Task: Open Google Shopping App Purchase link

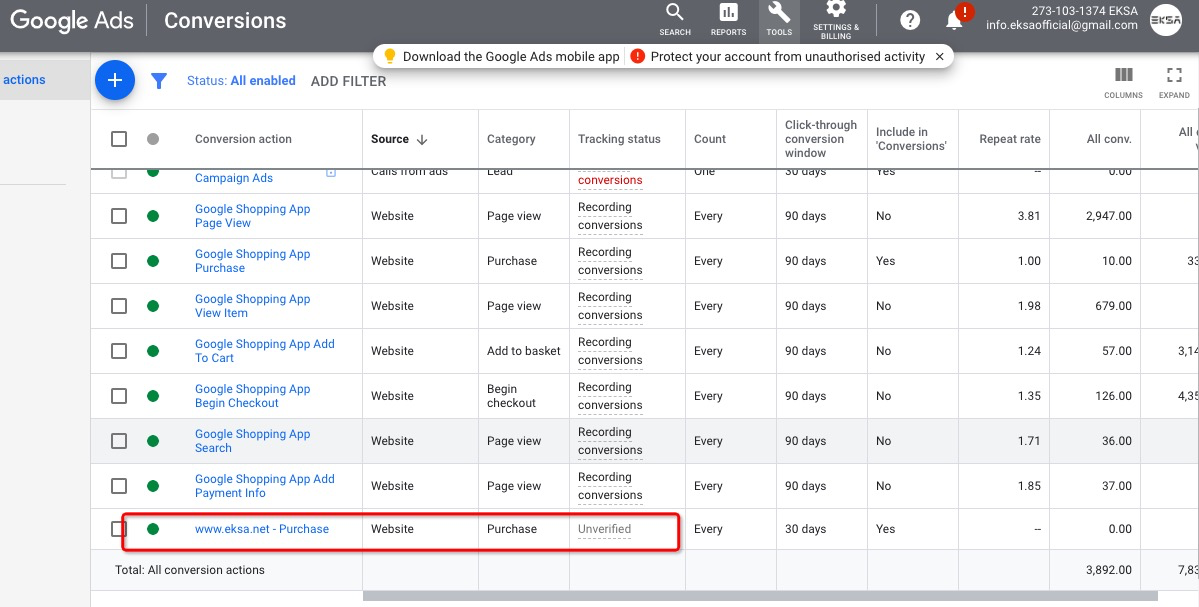Action: [252, 261]
